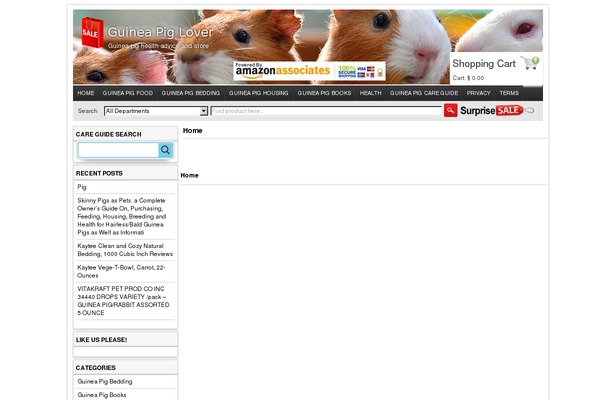This screenshot has width=600, height=400.
Task: Click the upper Home page heading
Action: coord(192,131)
